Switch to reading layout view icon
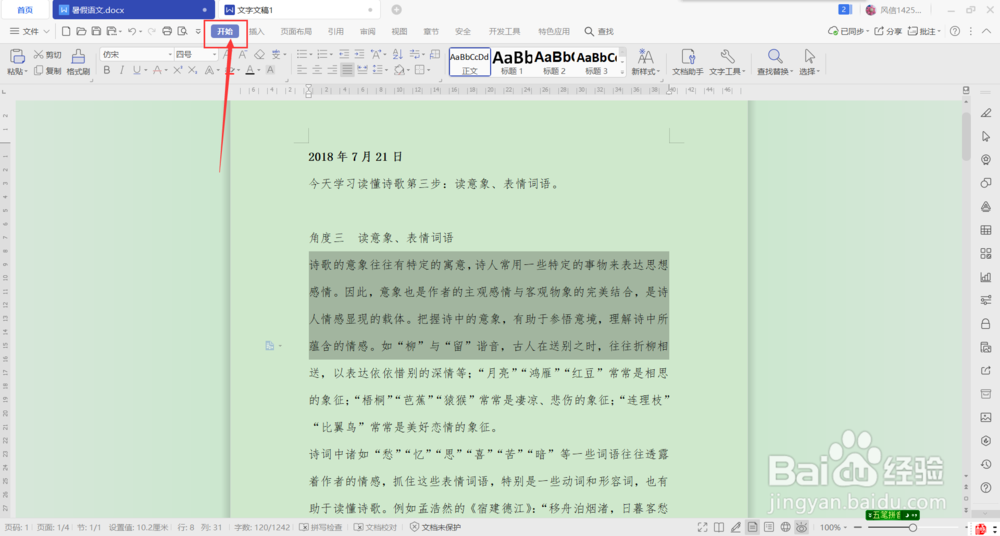The height and width of the screenshot is (536, 1000). [719, 527]
